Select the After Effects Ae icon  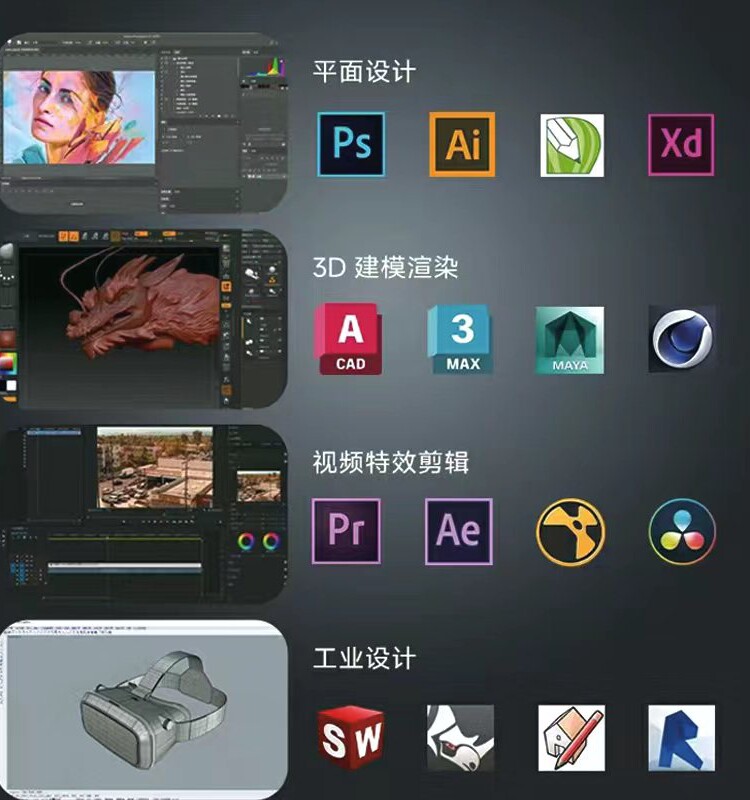click(459, 532)
